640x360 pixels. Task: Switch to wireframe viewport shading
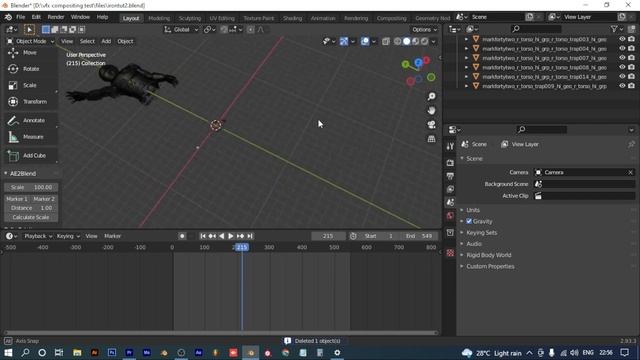pos(398,41)
